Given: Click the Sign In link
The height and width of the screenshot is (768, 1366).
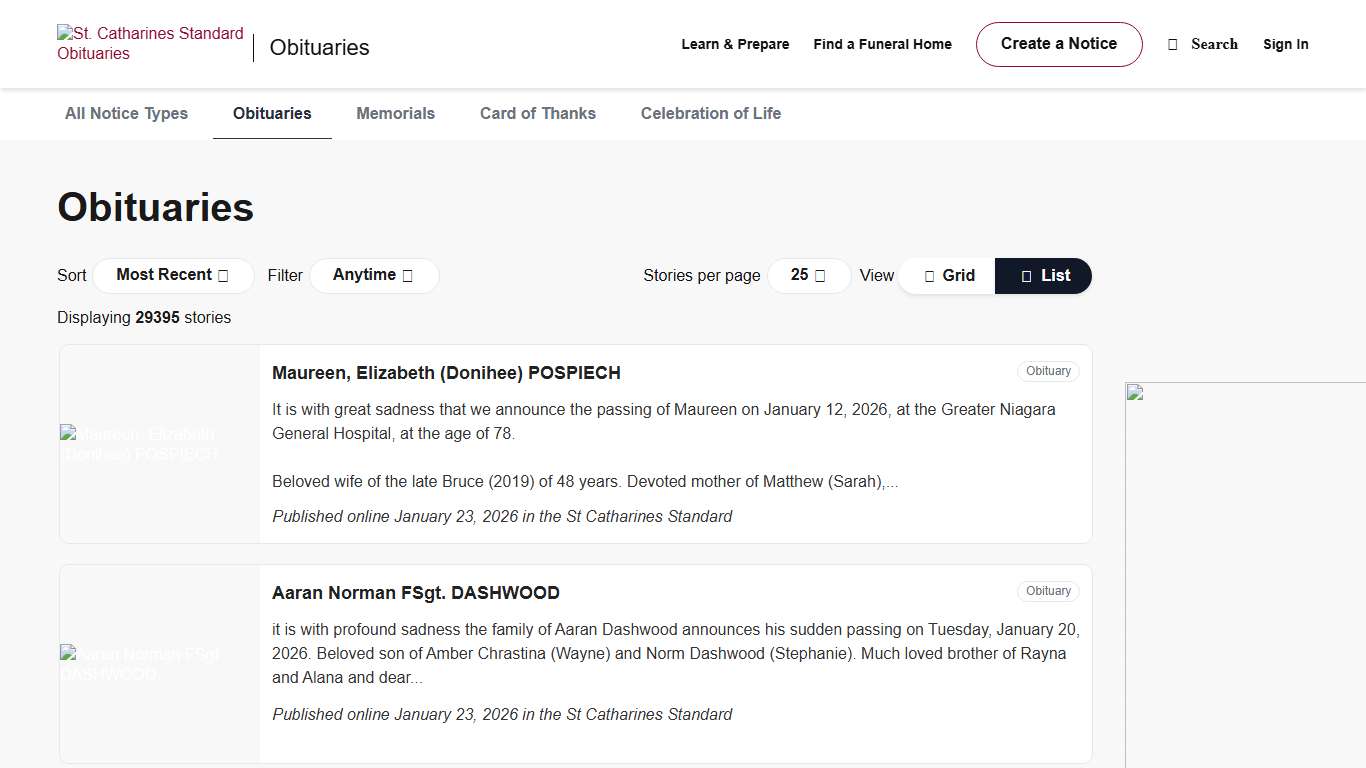Looking at the screenshot, I should coord(1285,44).
